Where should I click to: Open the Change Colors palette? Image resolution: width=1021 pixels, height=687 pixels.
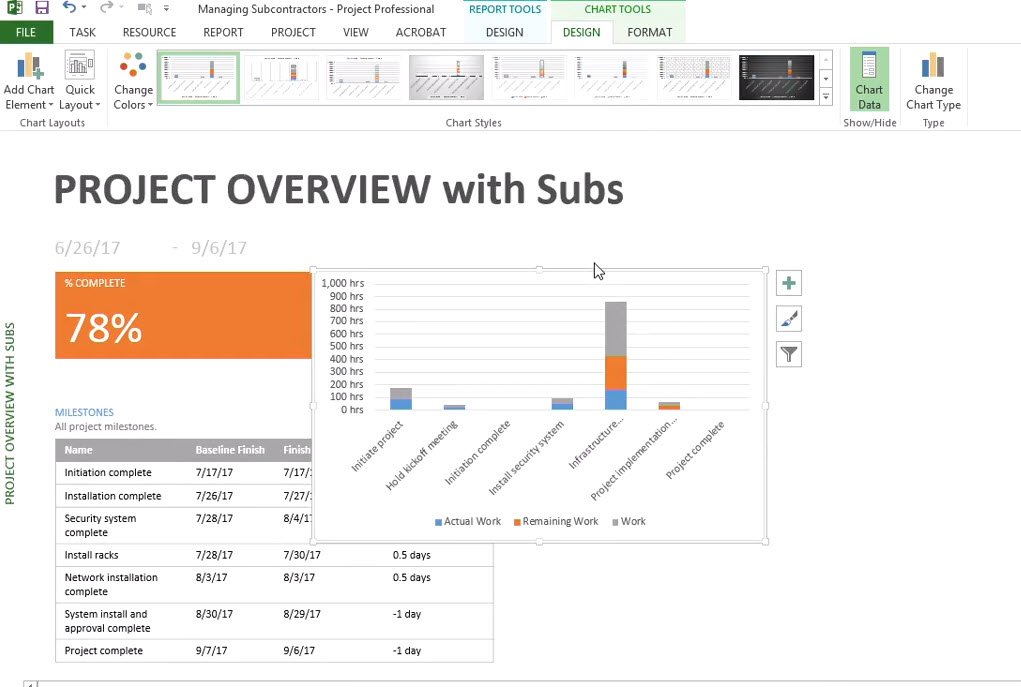[x=133, y=82]
